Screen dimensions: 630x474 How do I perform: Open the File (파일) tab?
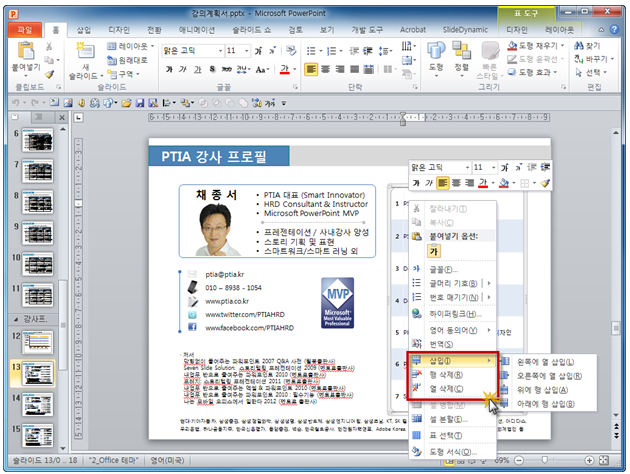(25, 30)
